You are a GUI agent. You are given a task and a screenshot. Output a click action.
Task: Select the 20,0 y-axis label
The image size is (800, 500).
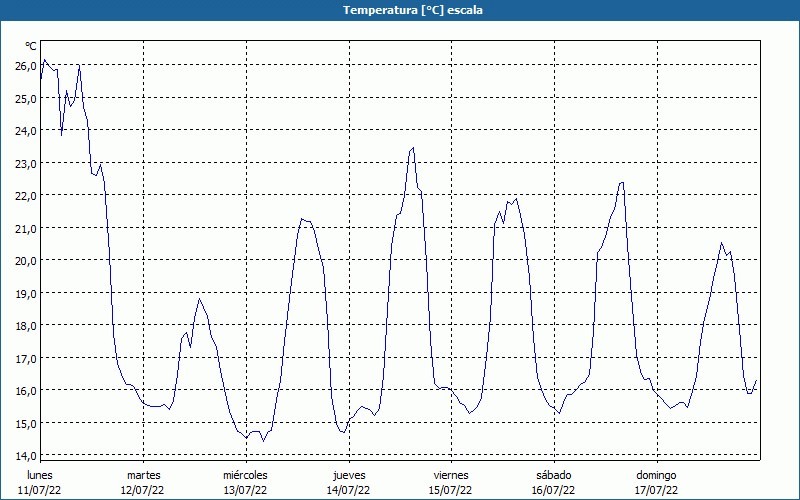coord(26,261)
